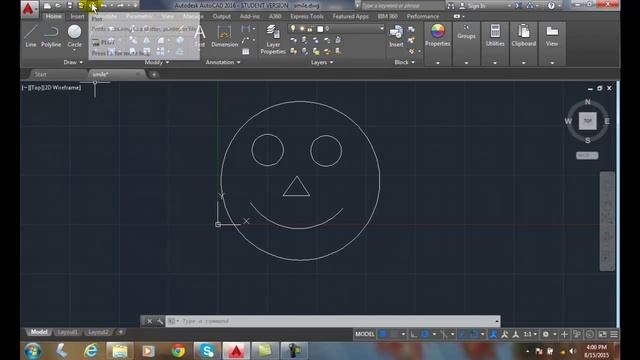
Task: Close the command line with its X icon
Action: (x=149, y=321)
